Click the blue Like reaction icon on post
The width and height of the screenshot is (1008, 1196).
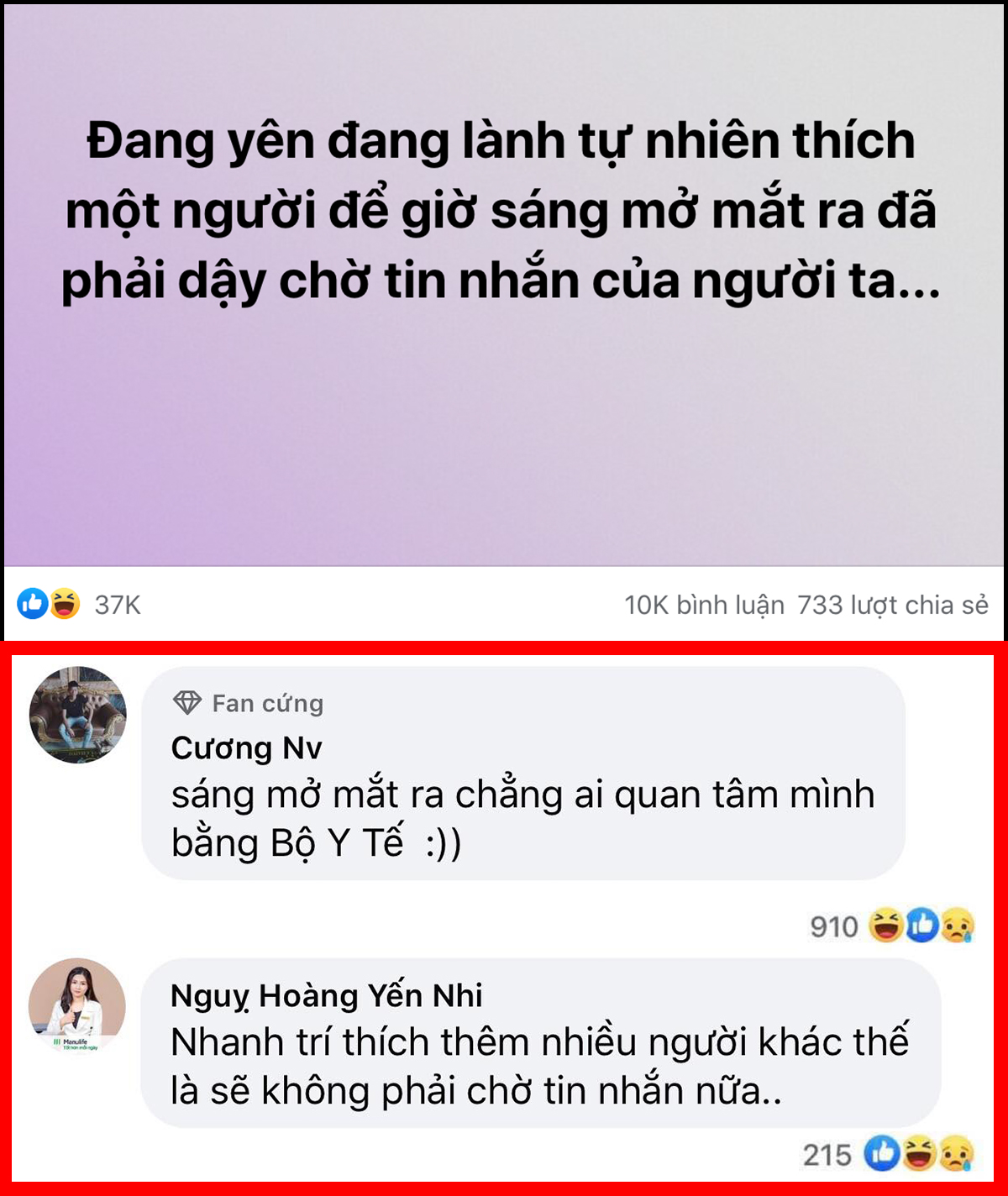[33, 603]
